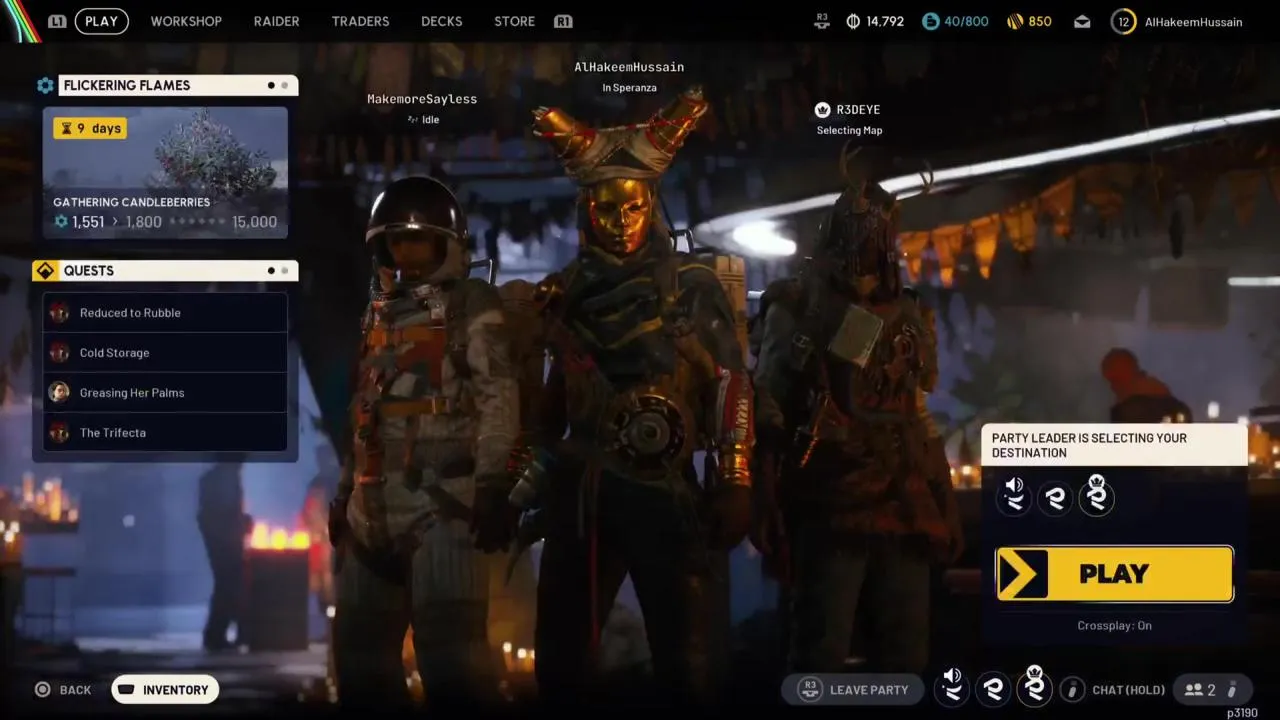Click the 15,000 final goal value
This screenshot has width=1280, height=720.
click(x=254, y=222)
